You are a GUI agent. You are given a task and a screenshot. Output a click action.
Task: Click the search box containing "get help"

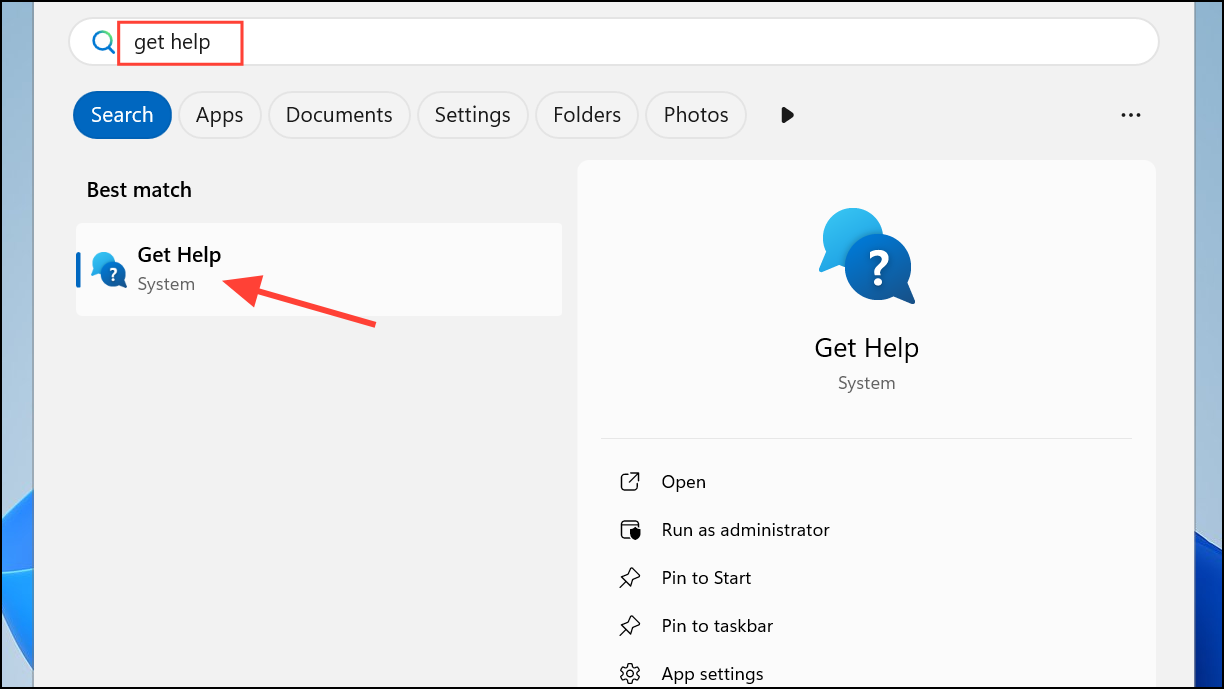pos(613,42)
